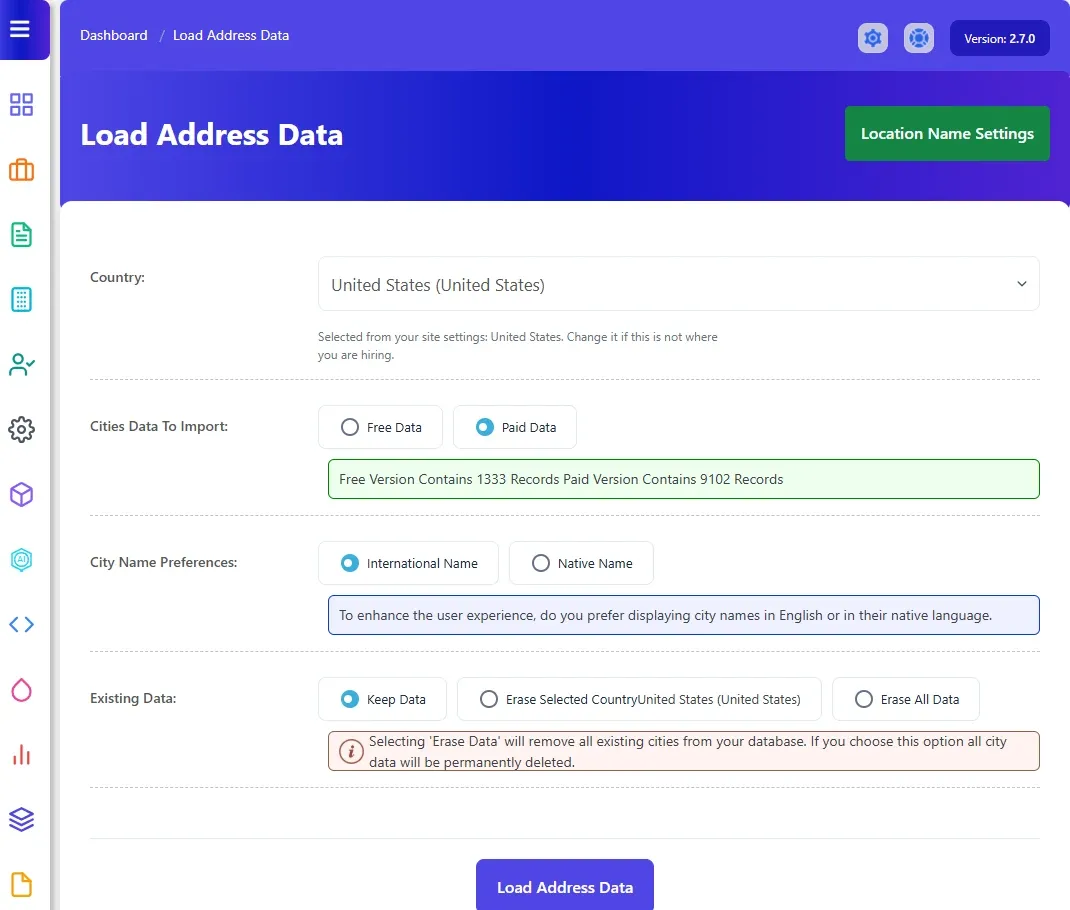
Task: Click the help lifebuoy icon in header
Action: [919, 38]
